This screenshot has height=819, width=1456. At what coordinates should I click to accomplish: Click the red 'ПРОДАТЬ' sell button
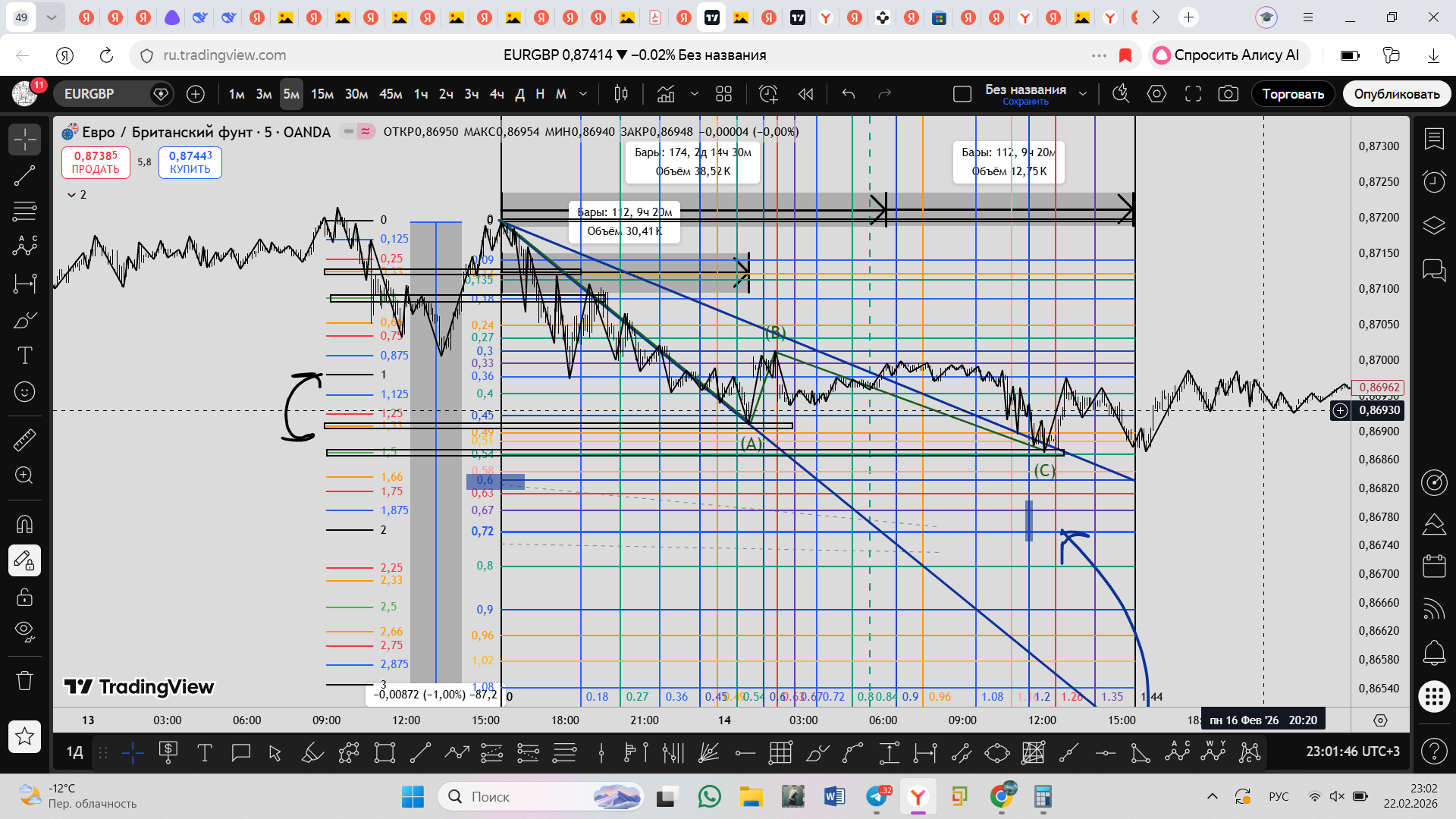pos(96,162)
